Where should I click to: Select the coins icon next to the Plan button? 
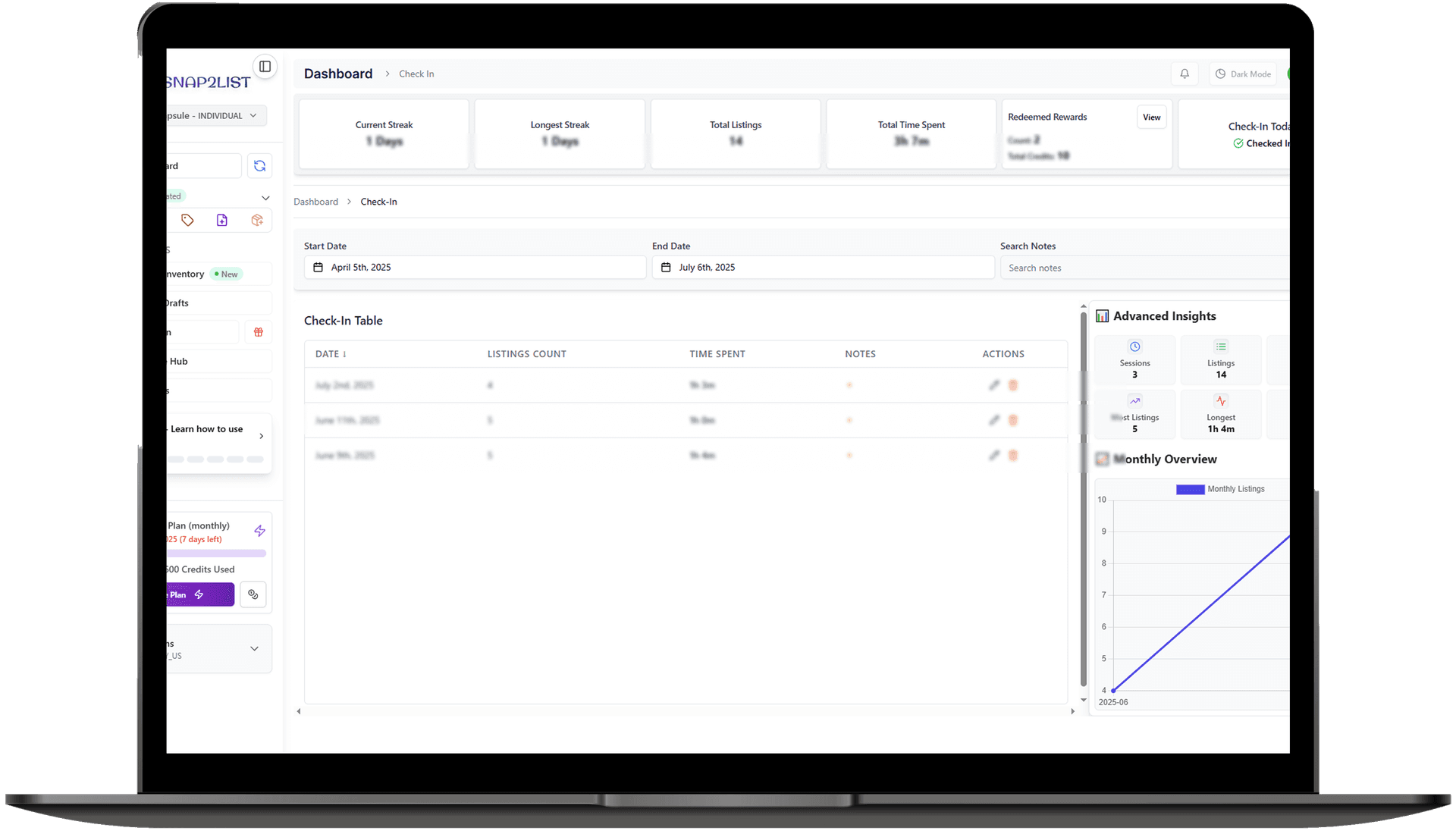pyautogui.click(x=253, y=594)
